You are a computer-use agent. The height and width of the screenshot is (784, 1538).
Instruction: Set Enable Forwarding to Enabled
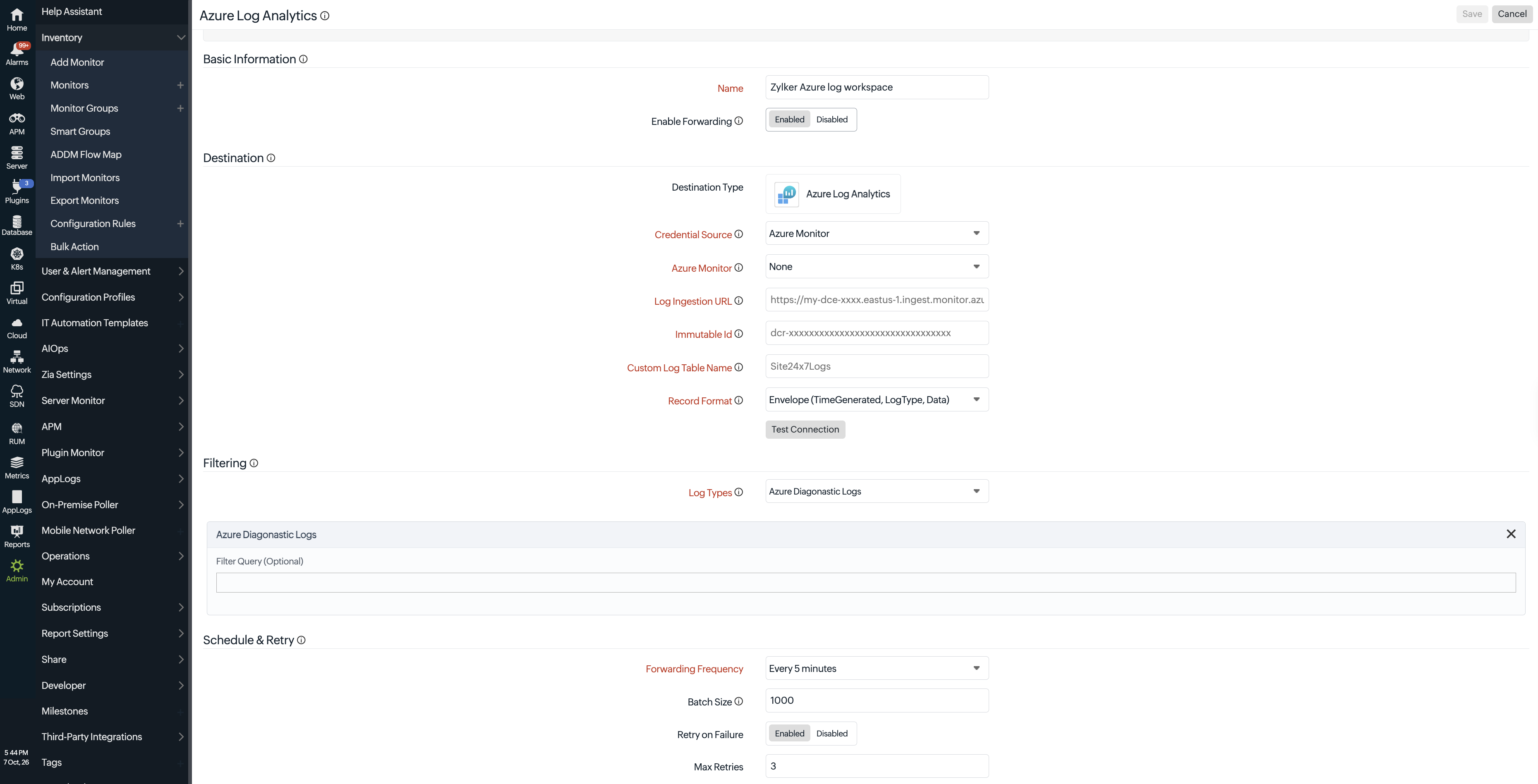[789, 120]
